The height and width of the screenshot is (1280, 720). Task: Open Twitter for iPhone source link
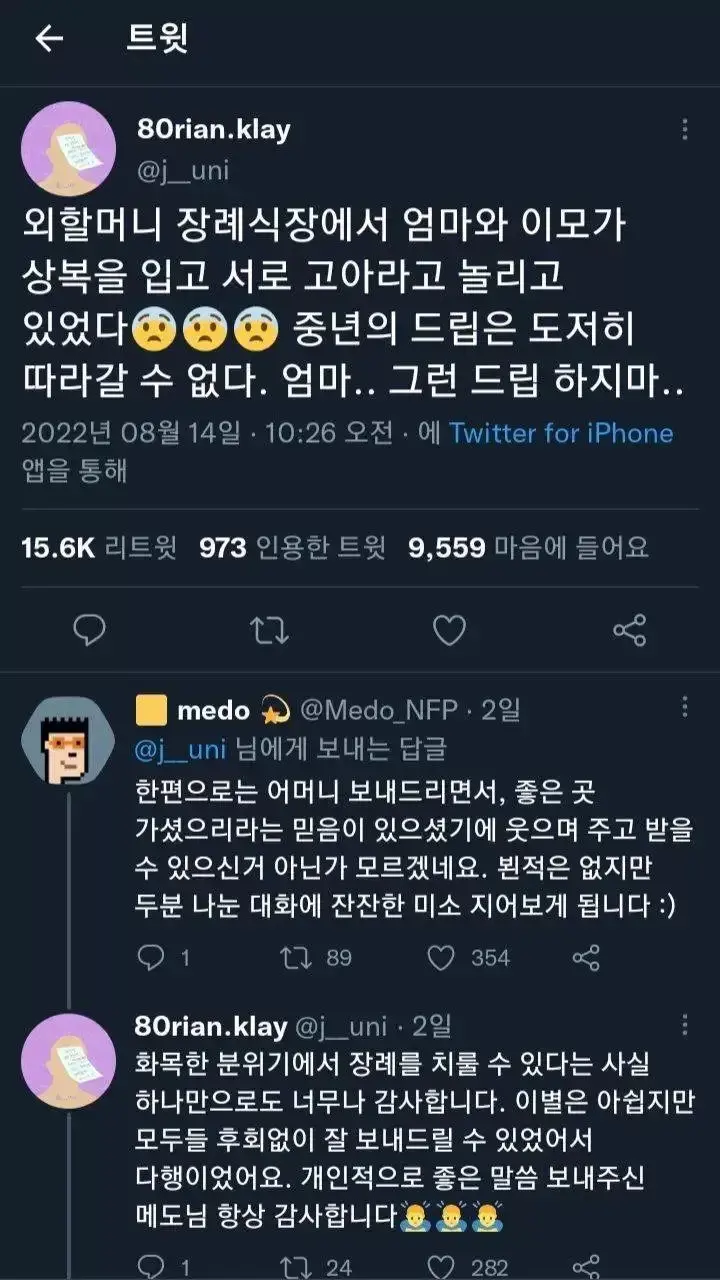[561, 433]
